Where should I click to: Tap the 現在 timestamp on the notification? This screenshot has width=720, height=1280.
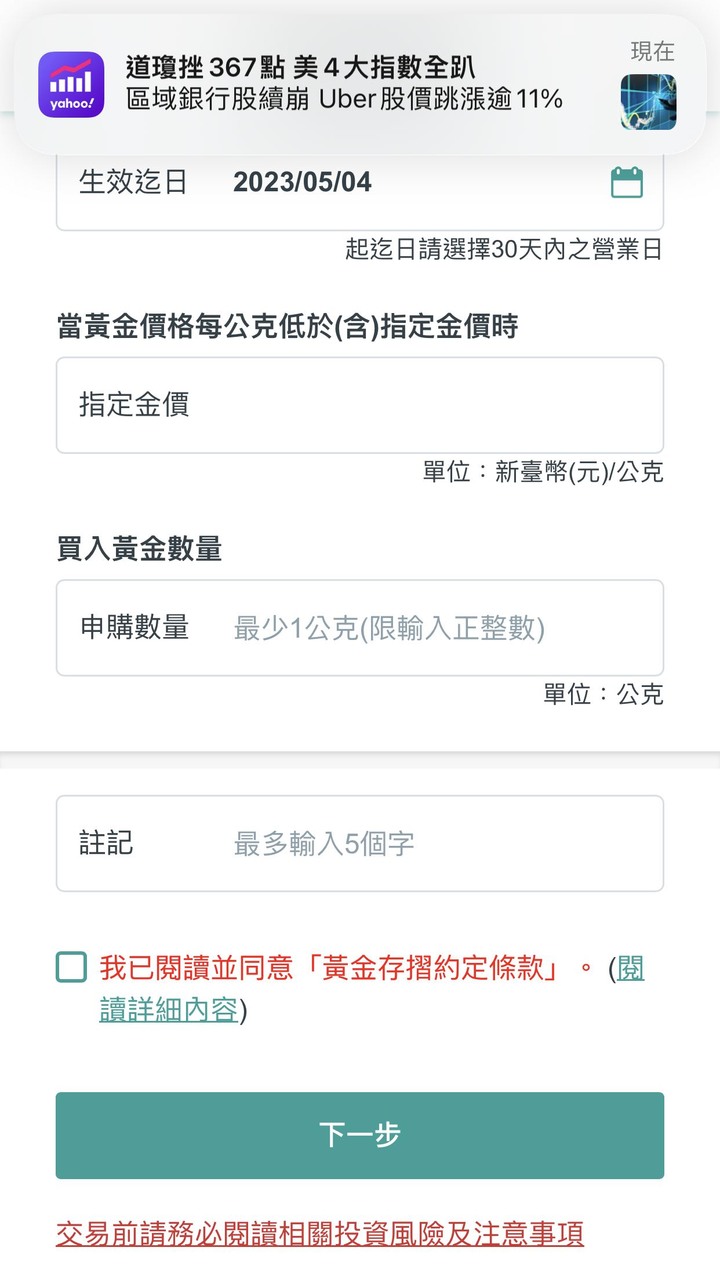(x=653, y=51)
